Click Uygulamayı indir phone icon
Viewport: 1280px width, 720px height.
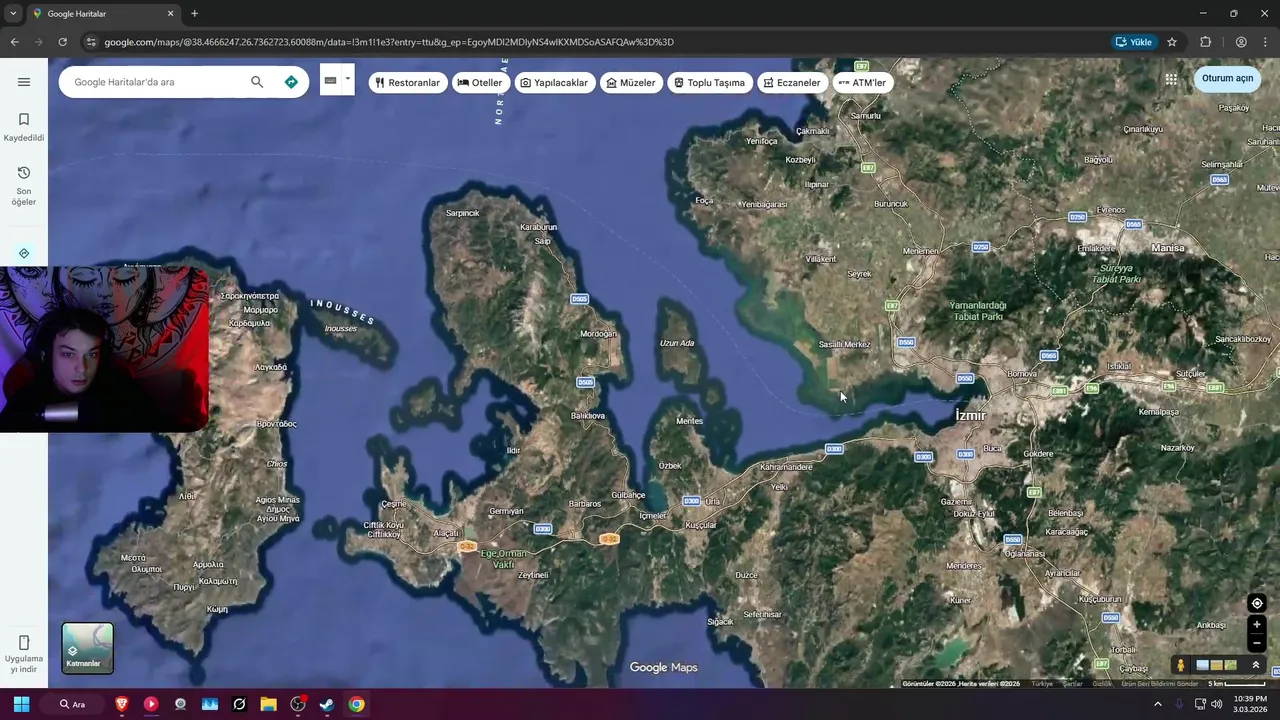pyautogui.click(x=24, y=642)
